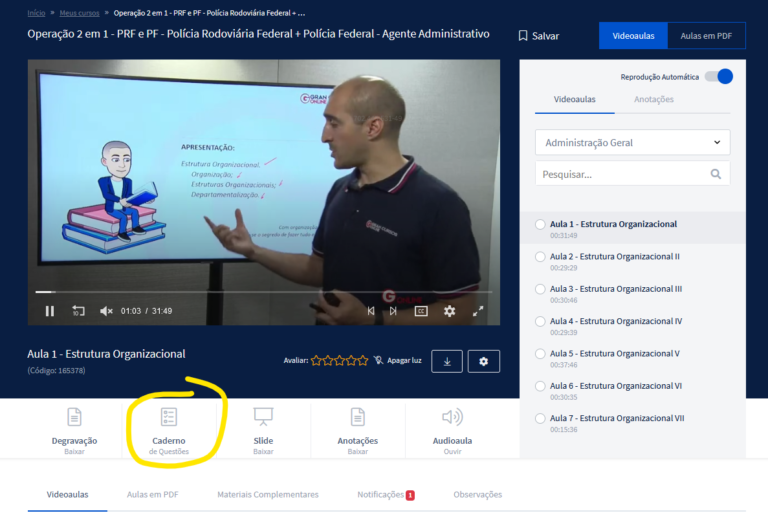Click video time display 01:03 / 31:49
The image size is (768, 522).
coord(146,311)
